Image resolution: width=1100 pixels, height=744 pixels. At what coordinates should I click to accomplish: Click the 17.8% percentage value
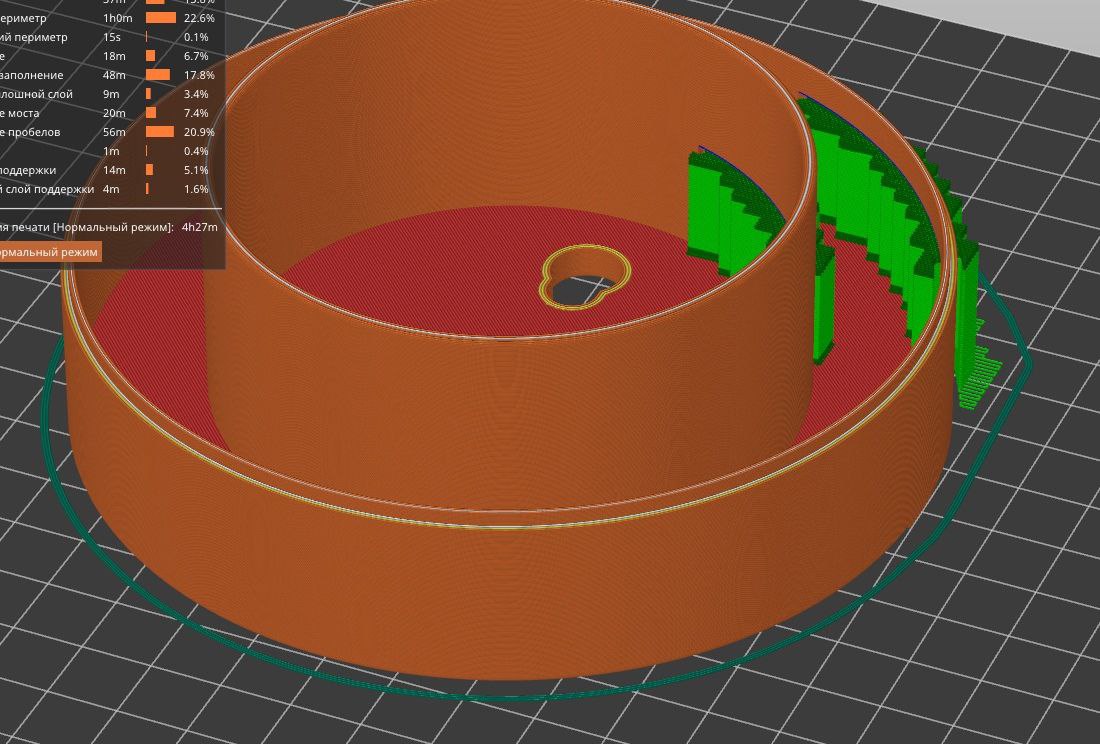tap(199, 75)
